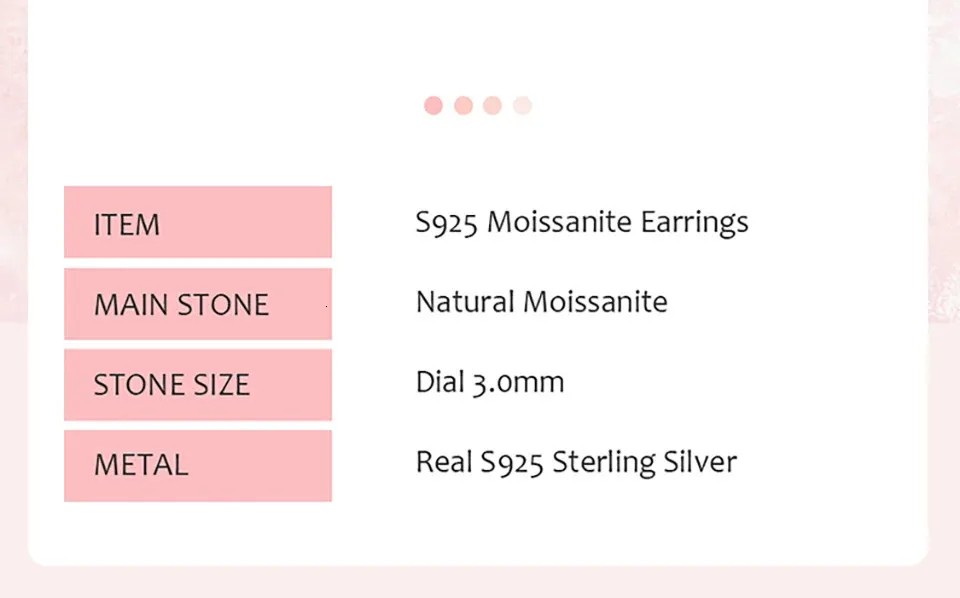Click the first pink pagination dot

tap(433, 106)
